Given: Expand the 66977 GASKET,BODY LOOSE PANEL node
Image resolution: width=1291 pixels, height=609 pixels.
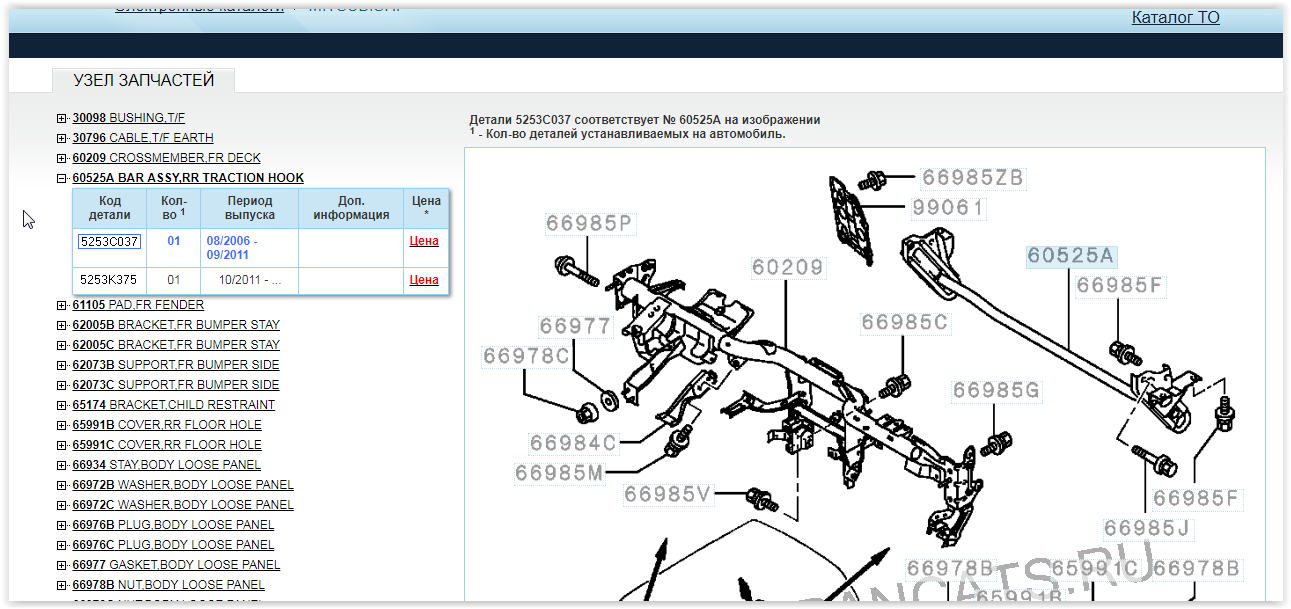Looking at the screenshot, I should (62, 565).
